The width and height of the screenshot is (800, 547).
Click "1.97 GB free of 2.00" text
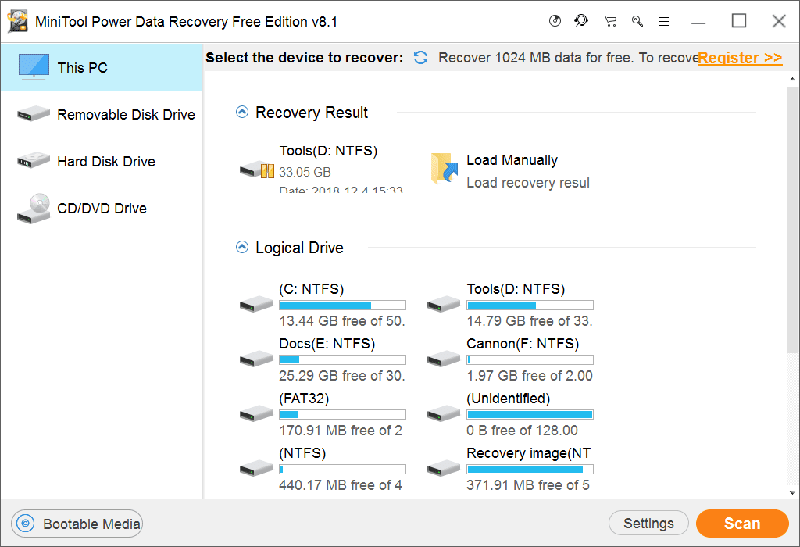click(x=529, y=376)
